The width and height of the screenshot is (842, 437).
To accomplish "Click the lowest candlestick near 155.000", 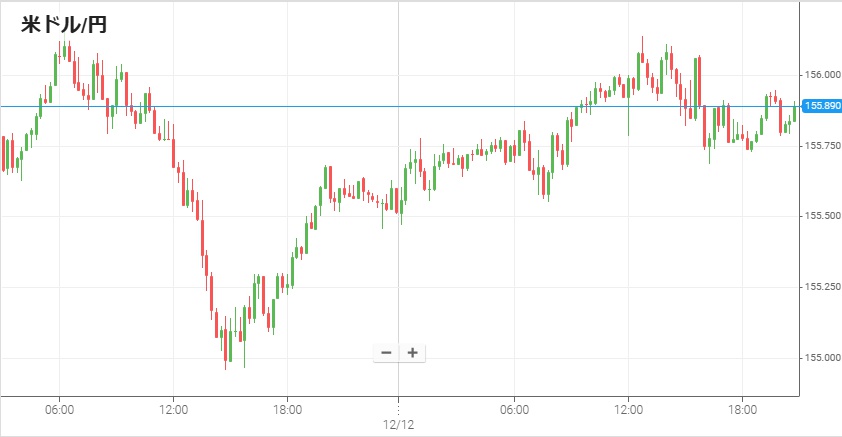I will click(226, 345).
